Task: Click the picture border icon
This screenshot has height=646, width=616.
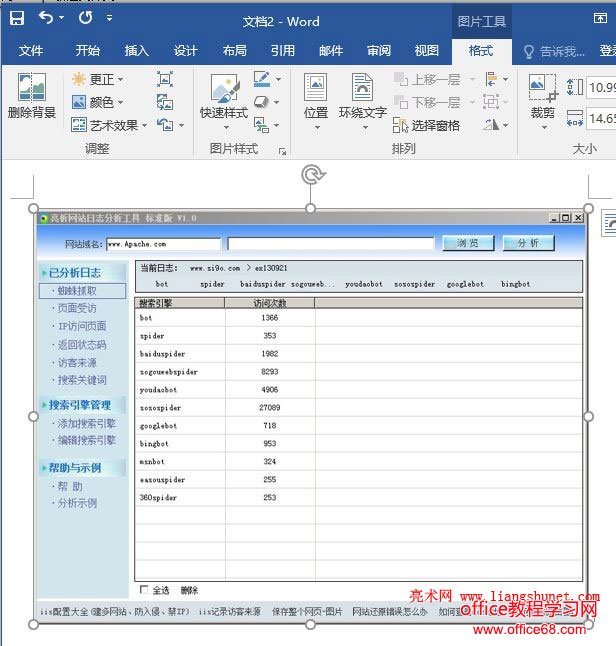Action: (x=262, y=79)
